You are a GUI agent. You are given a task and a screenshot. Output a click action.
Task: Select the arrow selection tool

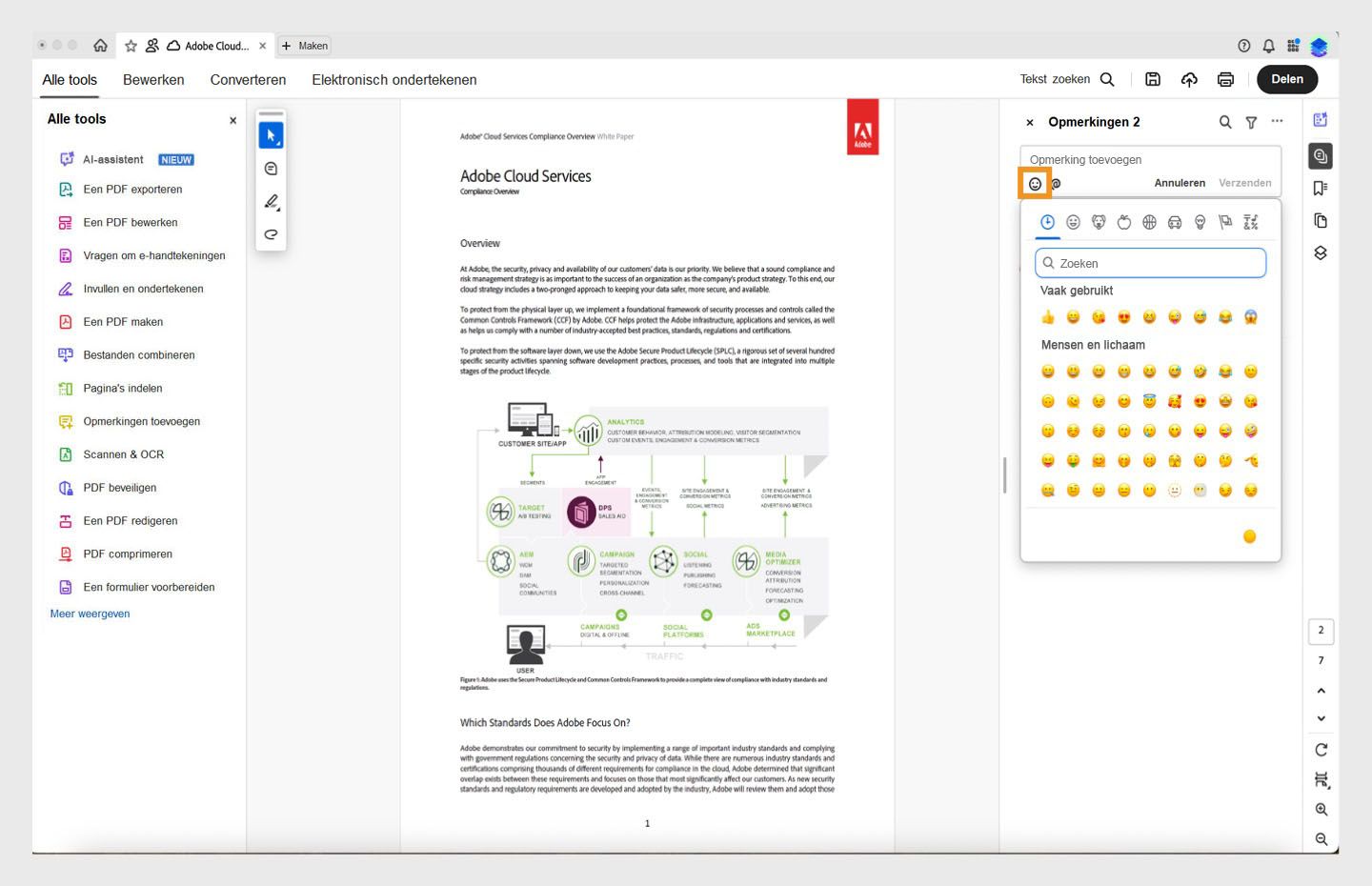click(x=272, y=135)
